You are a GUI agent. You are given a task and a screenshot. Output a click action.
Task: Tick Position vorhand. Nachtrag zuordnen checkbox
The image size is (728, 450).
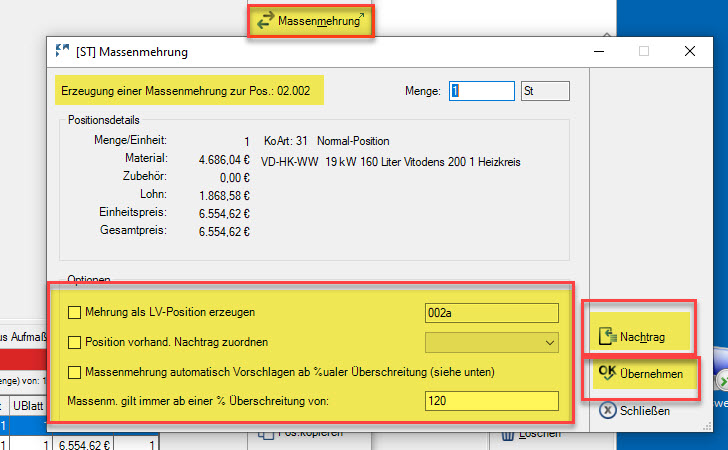(x=75, y=343)
